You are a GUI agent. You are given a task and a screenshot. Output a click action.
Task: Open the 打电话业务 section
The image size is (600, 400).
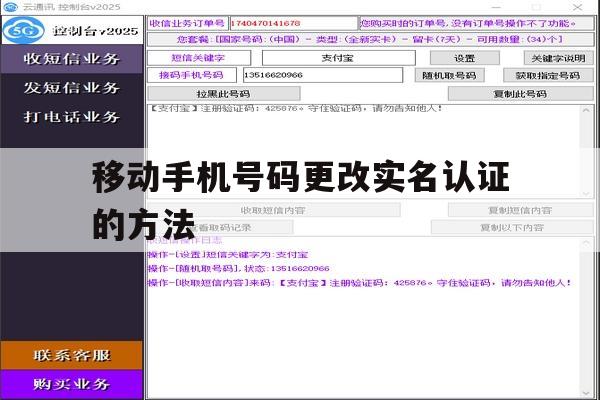[x=72, y=117]
